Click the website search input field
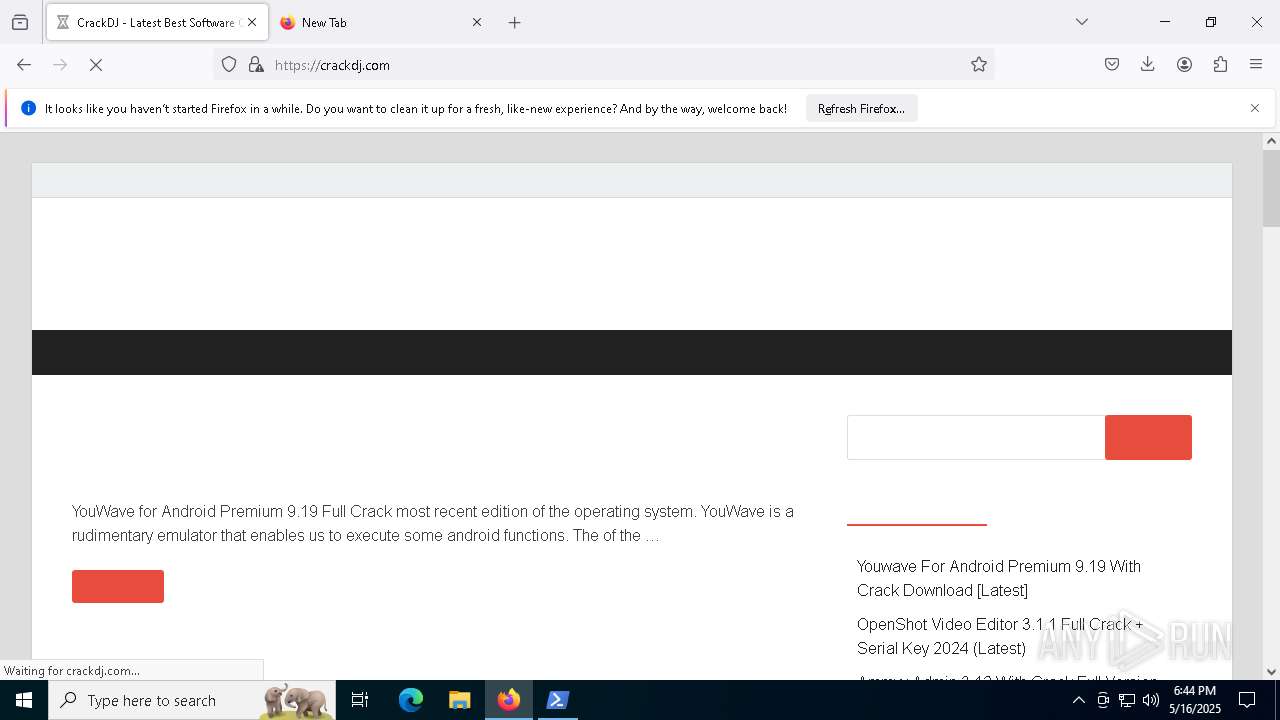The image size is (1280, 720). (x=976, y=437)
